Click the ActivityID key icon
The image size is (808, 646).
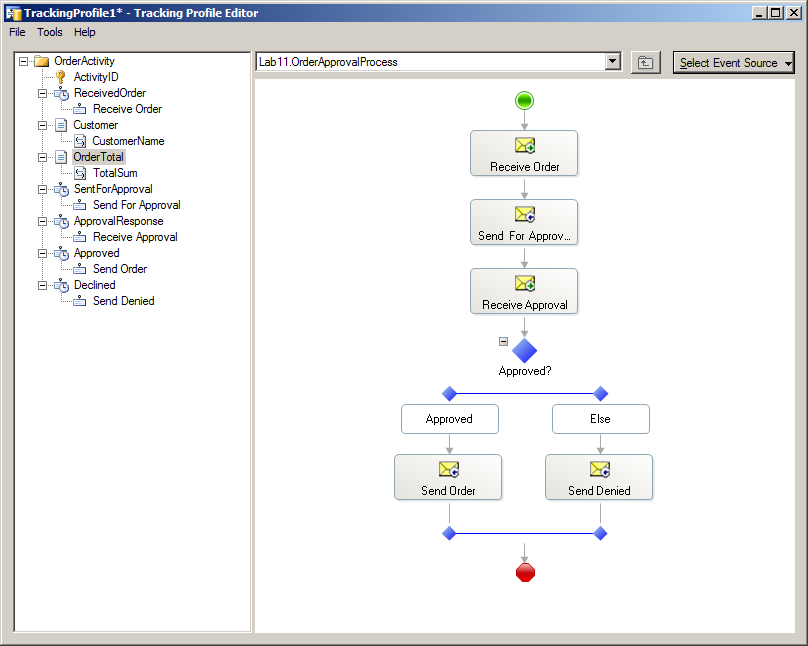pos(61,77)
